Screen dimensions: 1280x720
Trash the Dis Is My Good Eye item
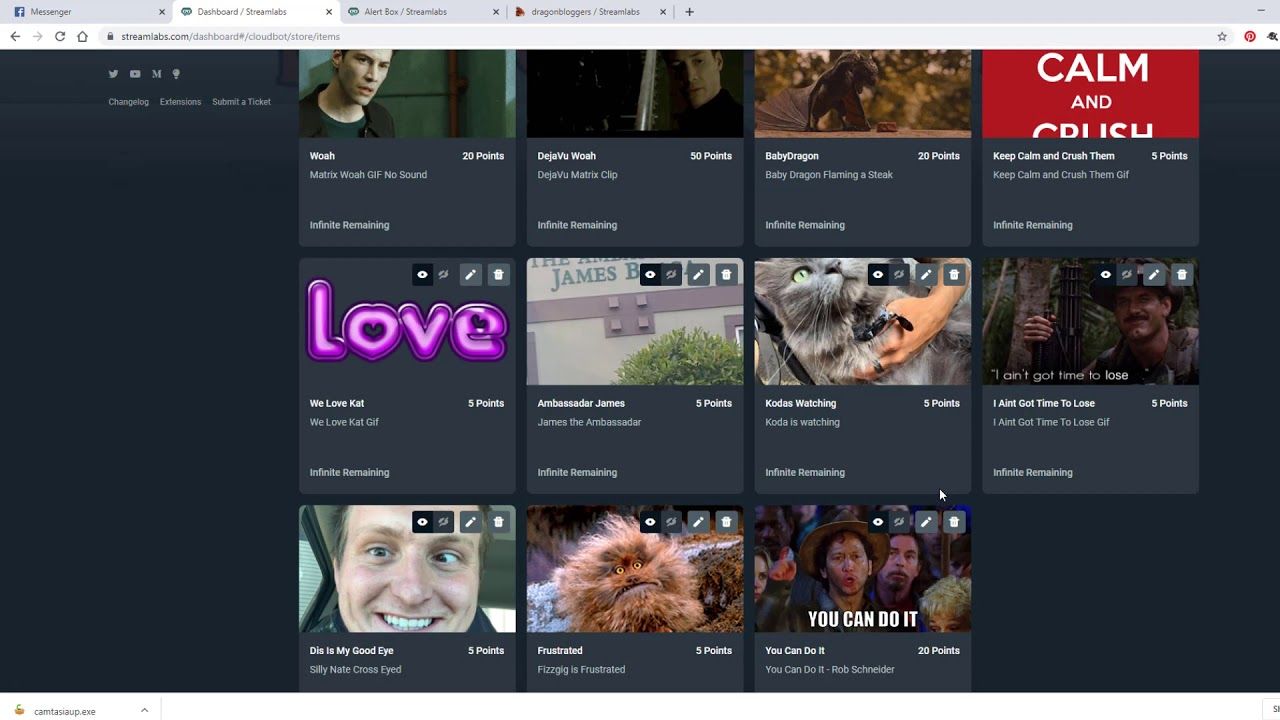point(498,521)
